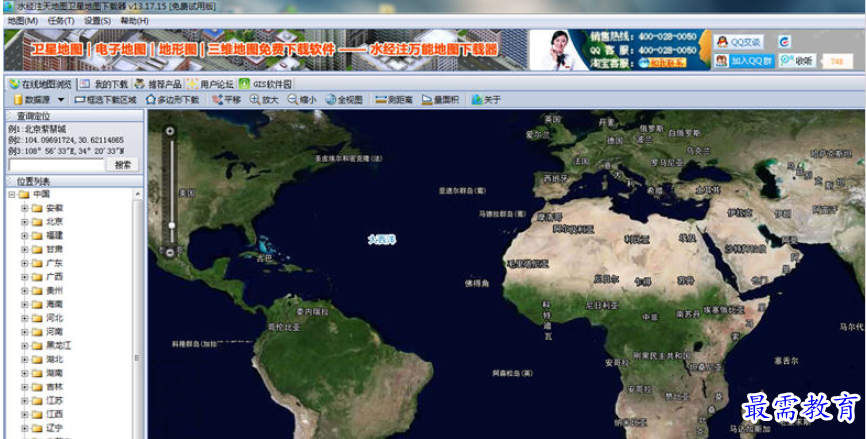The width and height of the screenshot is (866, 439).
Task: Click the 大西洋 label on the map
Action: pos(382,240)
